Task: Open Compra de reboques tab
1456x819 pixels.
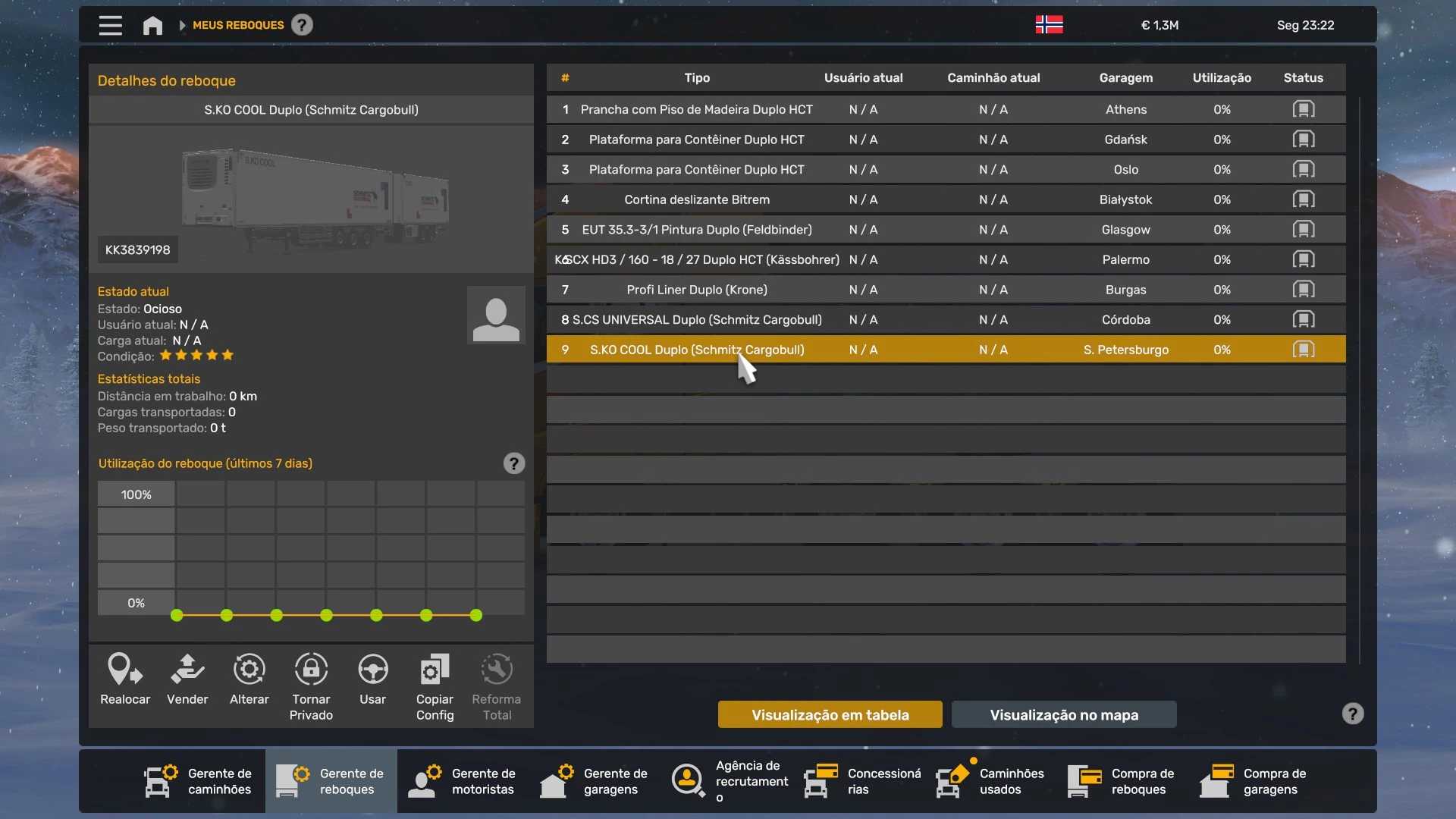Action: coord(1122,781)
